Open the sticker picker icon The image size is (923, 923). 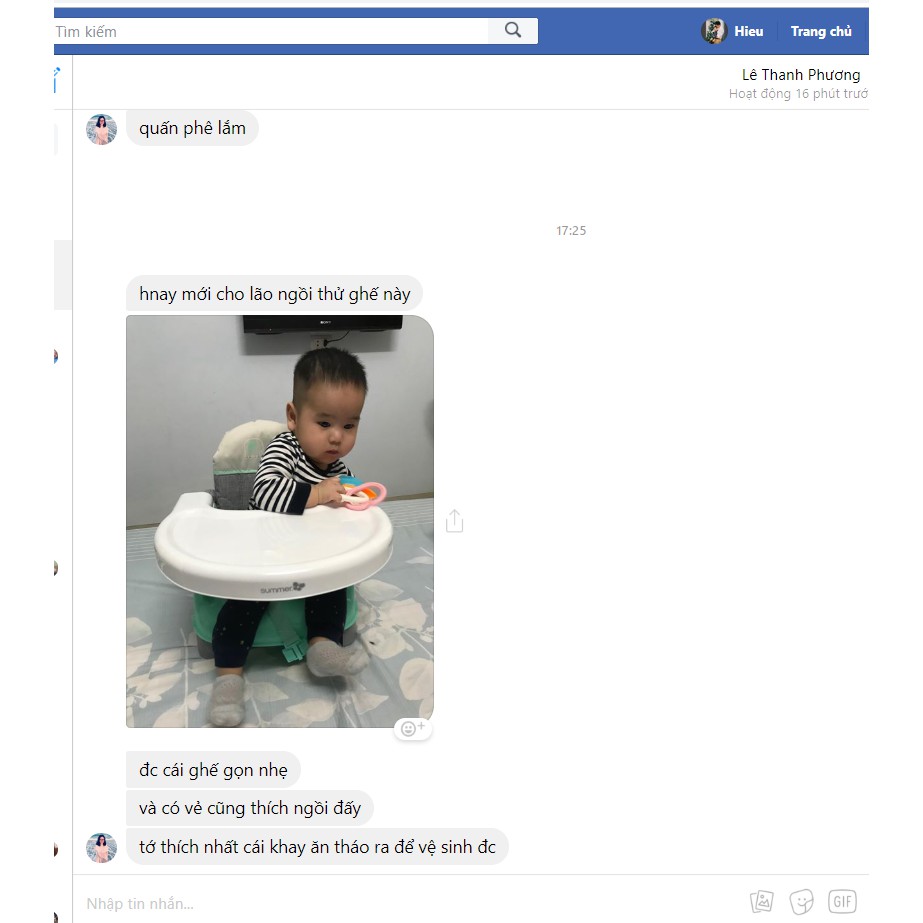(x=802, y=901)
